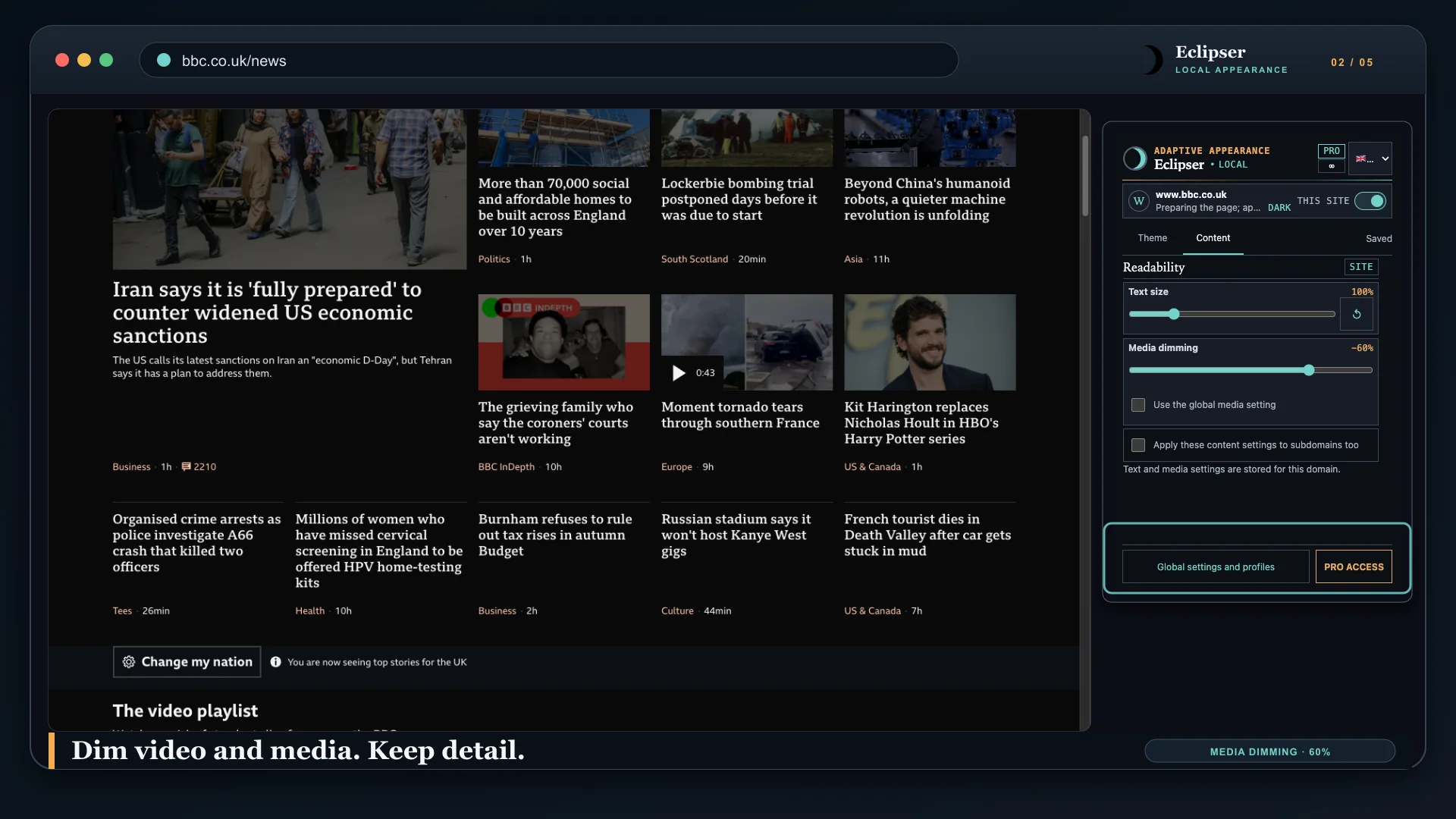This screenshot has width=1456, height=819.
Task: Open comments via the 2210 speech bubble icon
Action: point(186,467)
